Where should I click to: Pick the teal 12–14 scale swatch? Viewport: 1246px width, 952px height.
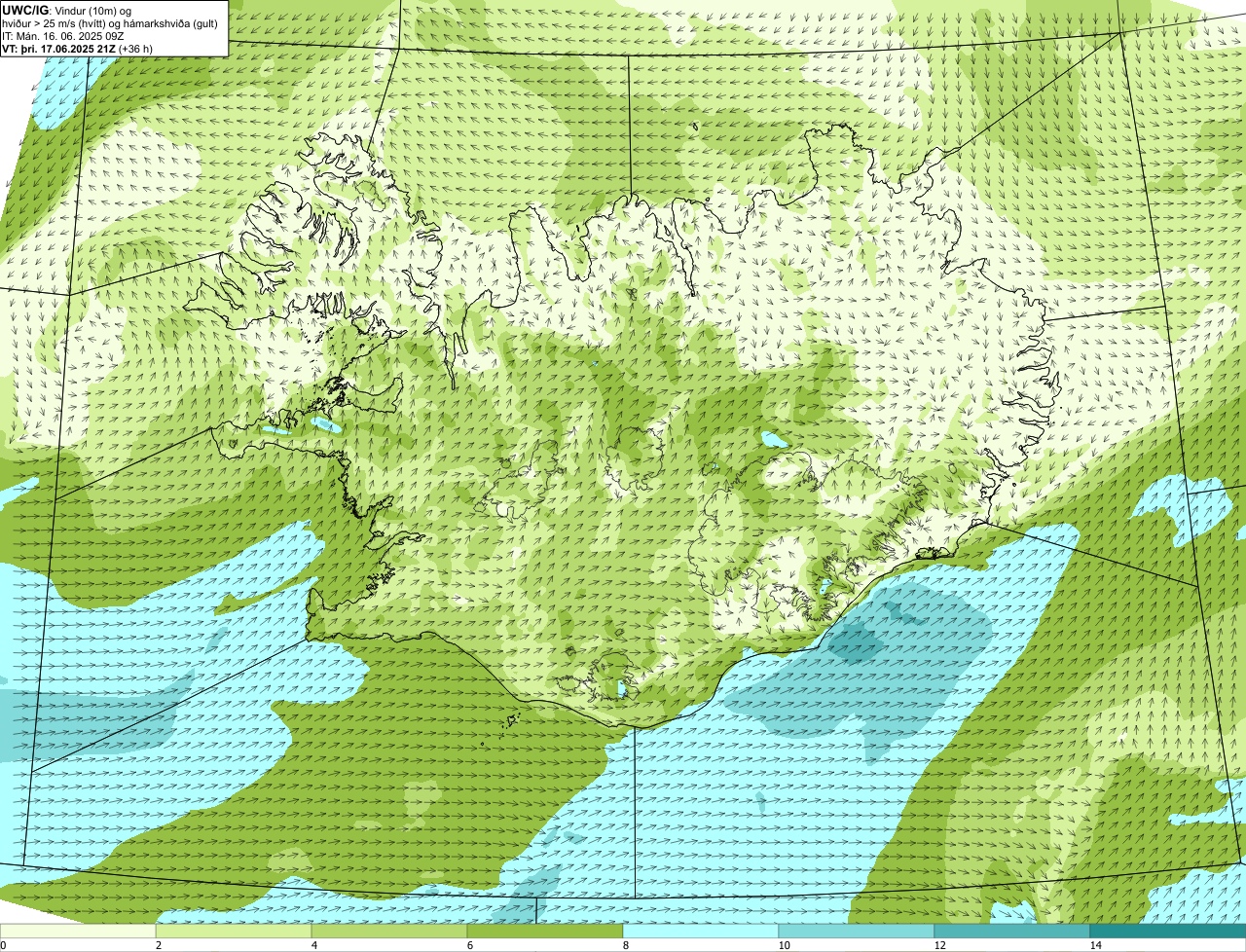tap(1012, 931)
